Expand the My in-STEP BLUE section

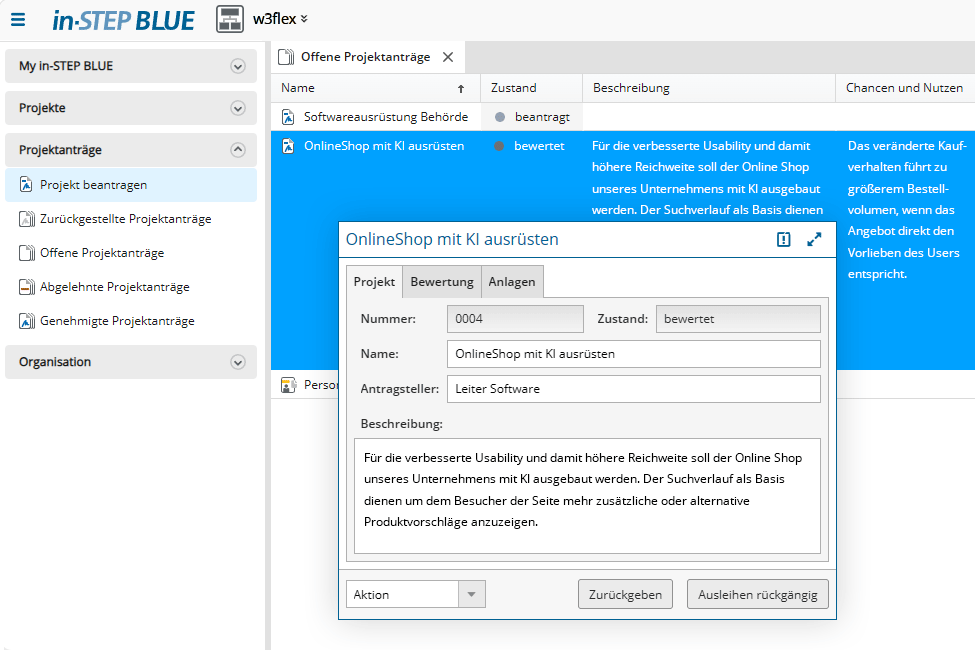(238, 67)
